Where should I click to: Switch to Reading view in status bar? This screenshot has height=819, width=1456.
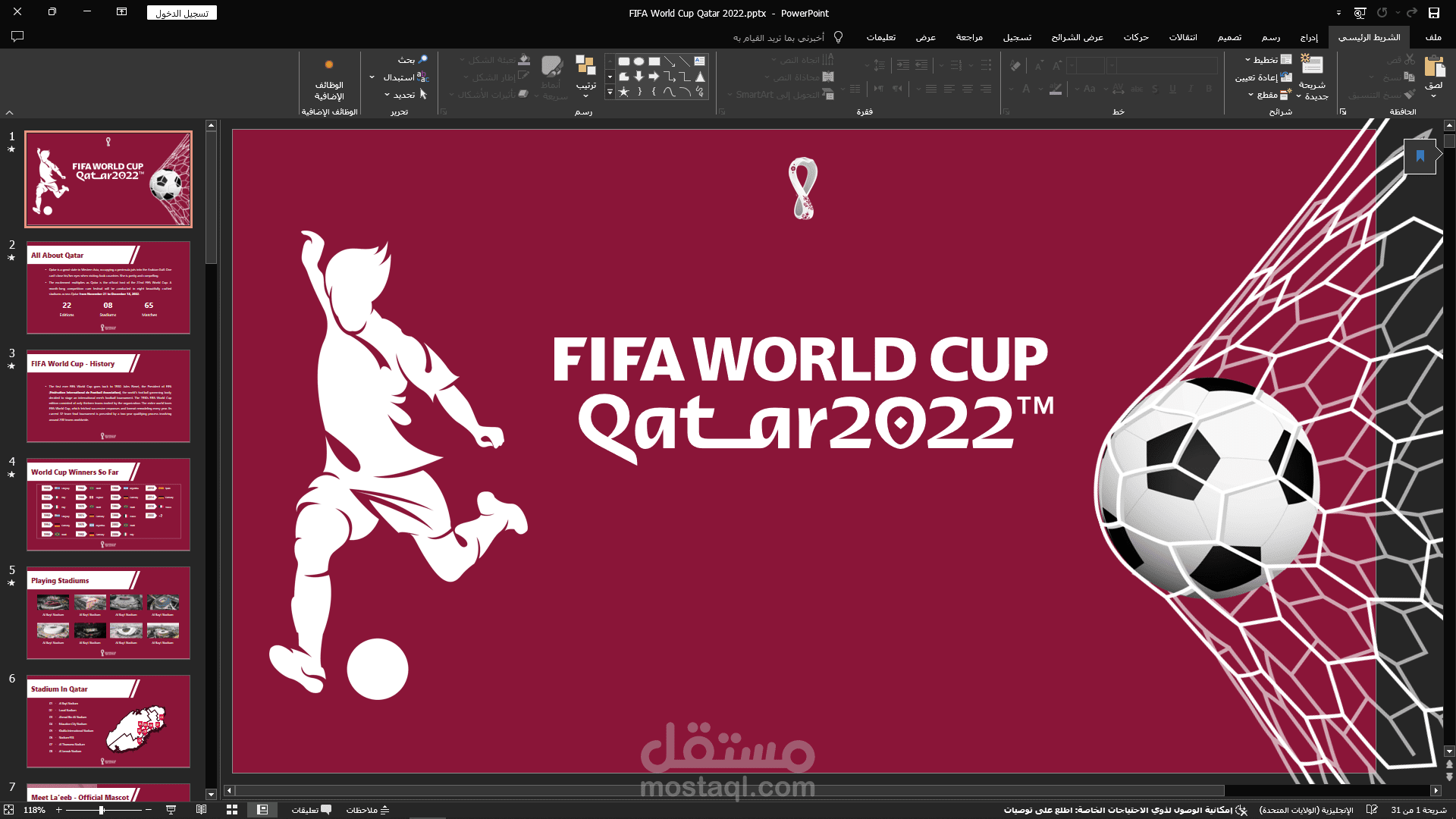coord(201,810)
